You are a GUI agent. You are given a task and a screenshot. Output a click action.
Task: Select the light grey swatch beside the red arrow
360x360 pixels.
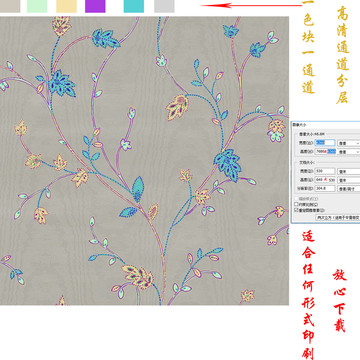click(164, 6)
